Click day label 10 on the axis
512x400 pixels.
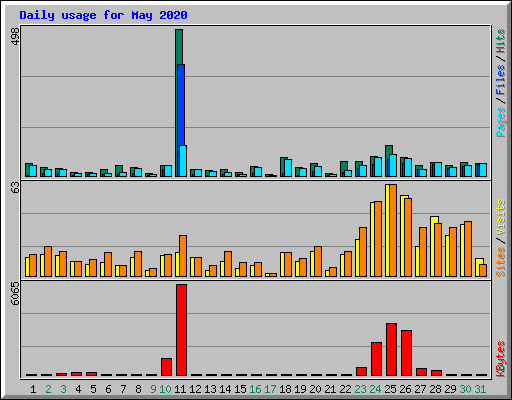click(x=165, y=389)
